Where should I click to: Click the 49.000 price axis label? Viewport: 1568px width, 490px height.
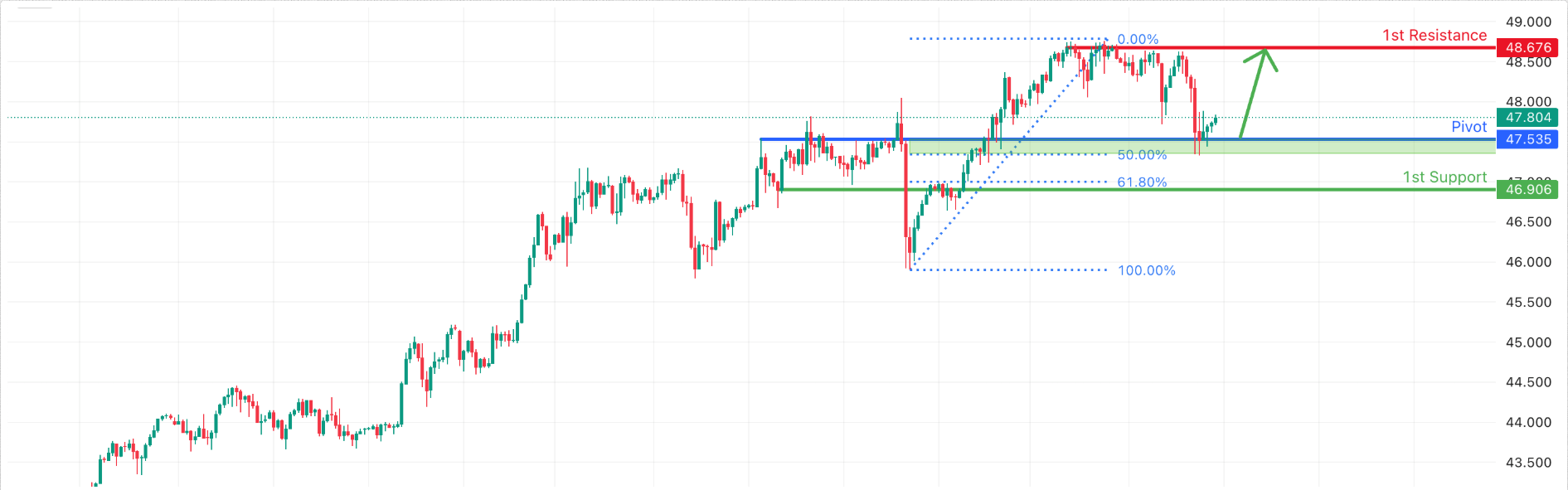click(x=1528, y=22)
